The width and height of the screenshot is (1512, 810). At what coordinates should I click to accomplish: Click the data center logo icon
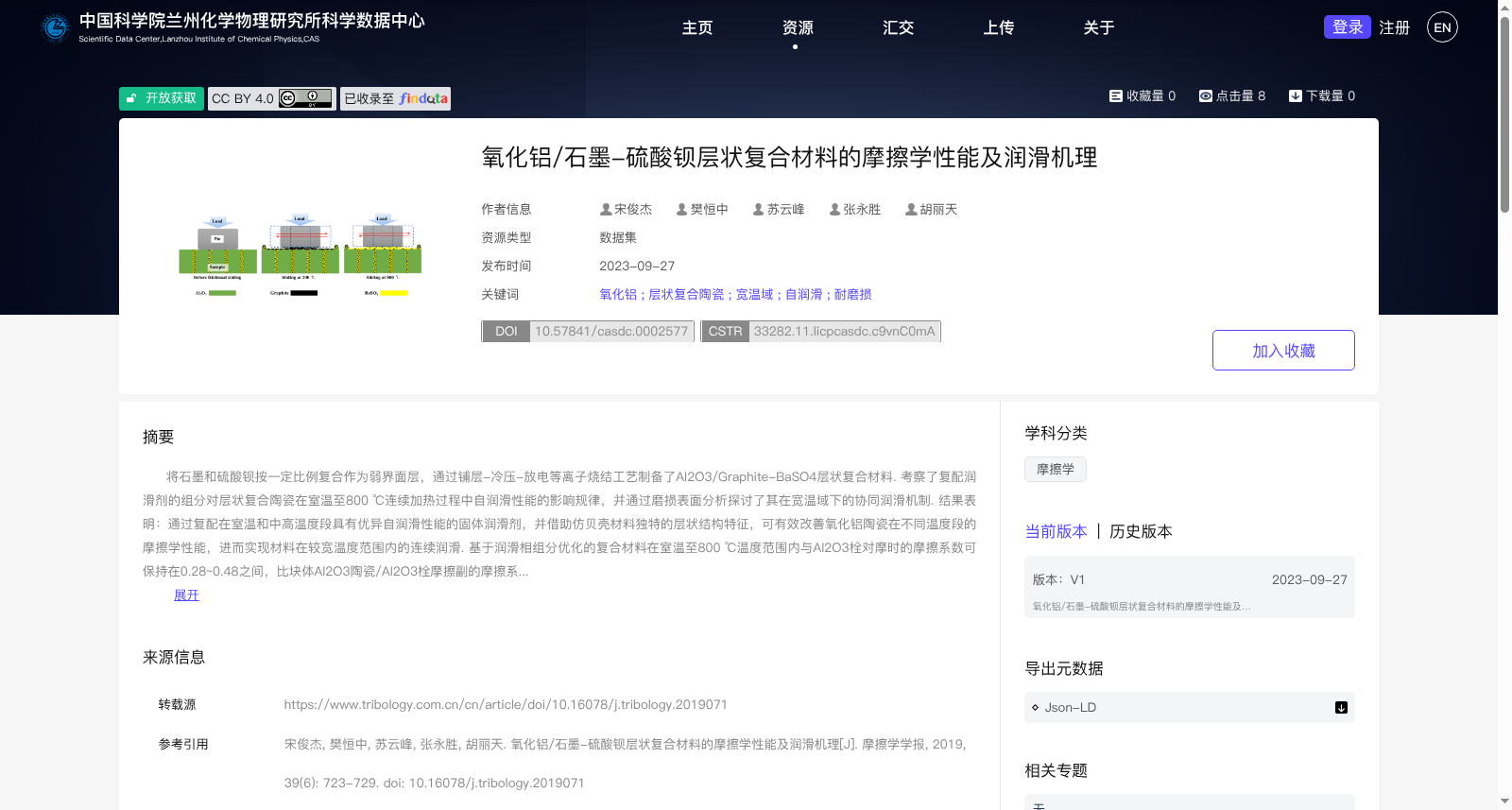point(56,27)
